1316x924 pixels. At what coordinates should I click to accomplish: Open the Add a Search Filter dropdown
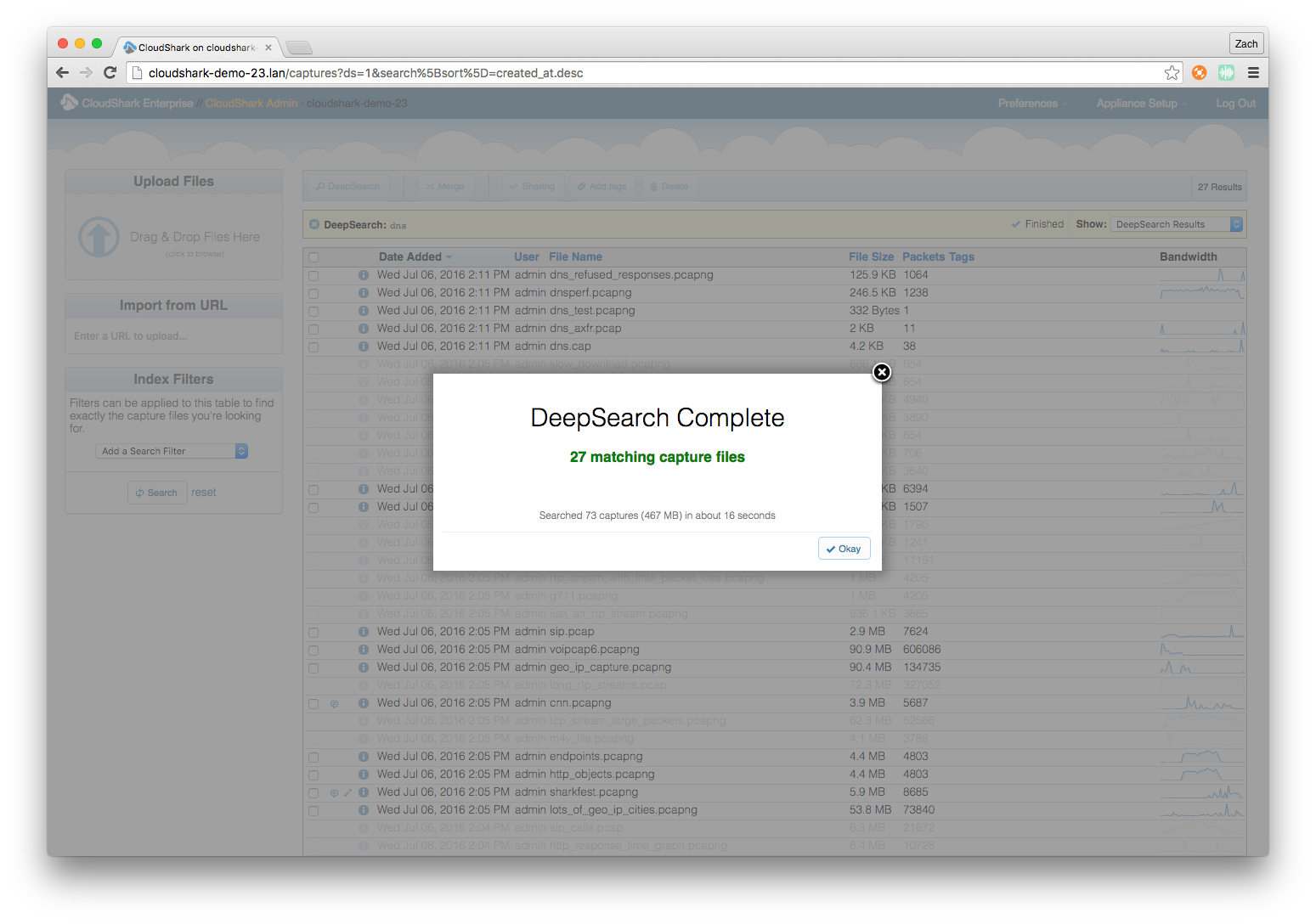click(x=172, y=451)
